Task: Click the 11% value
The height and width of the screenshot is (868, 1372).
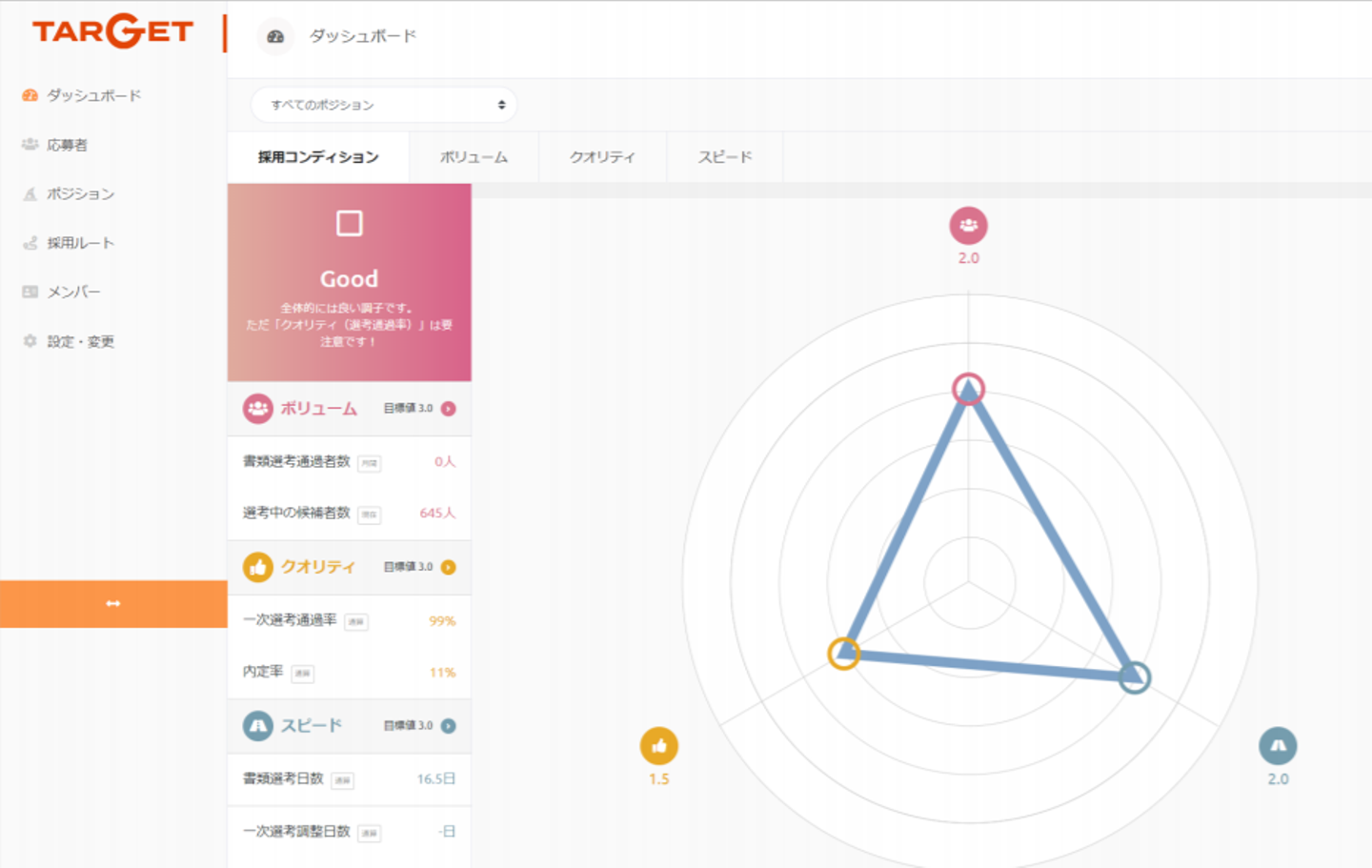Action: pos(442,673)
